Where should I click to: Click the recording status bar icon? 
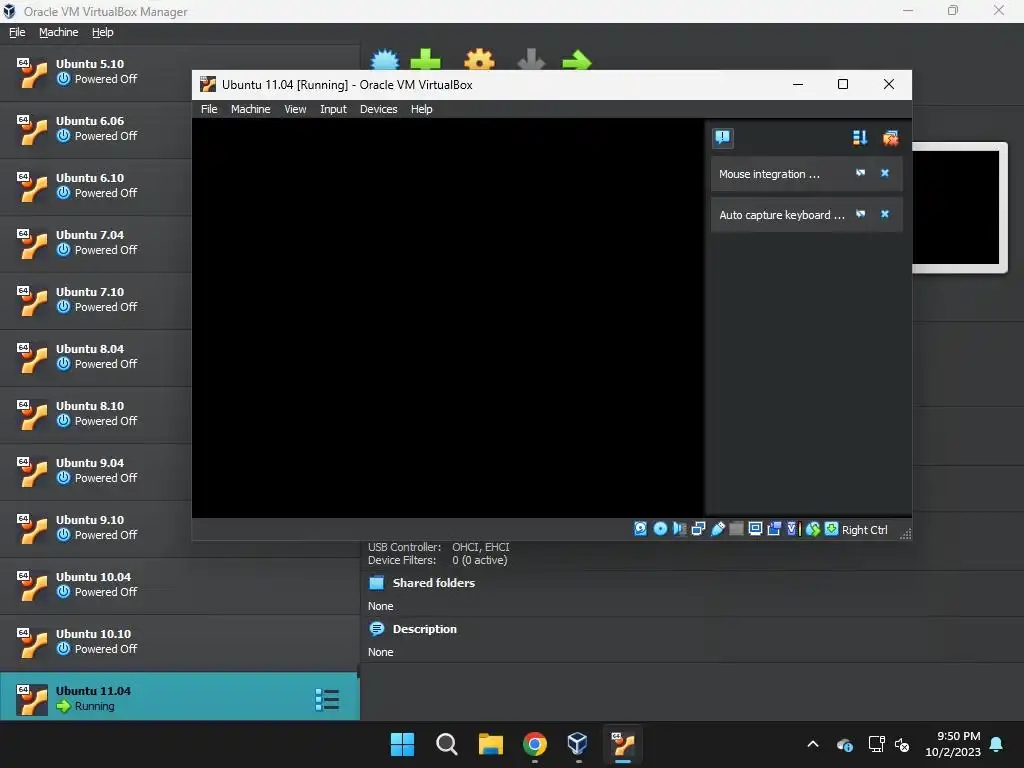click(x=774, y=529)
